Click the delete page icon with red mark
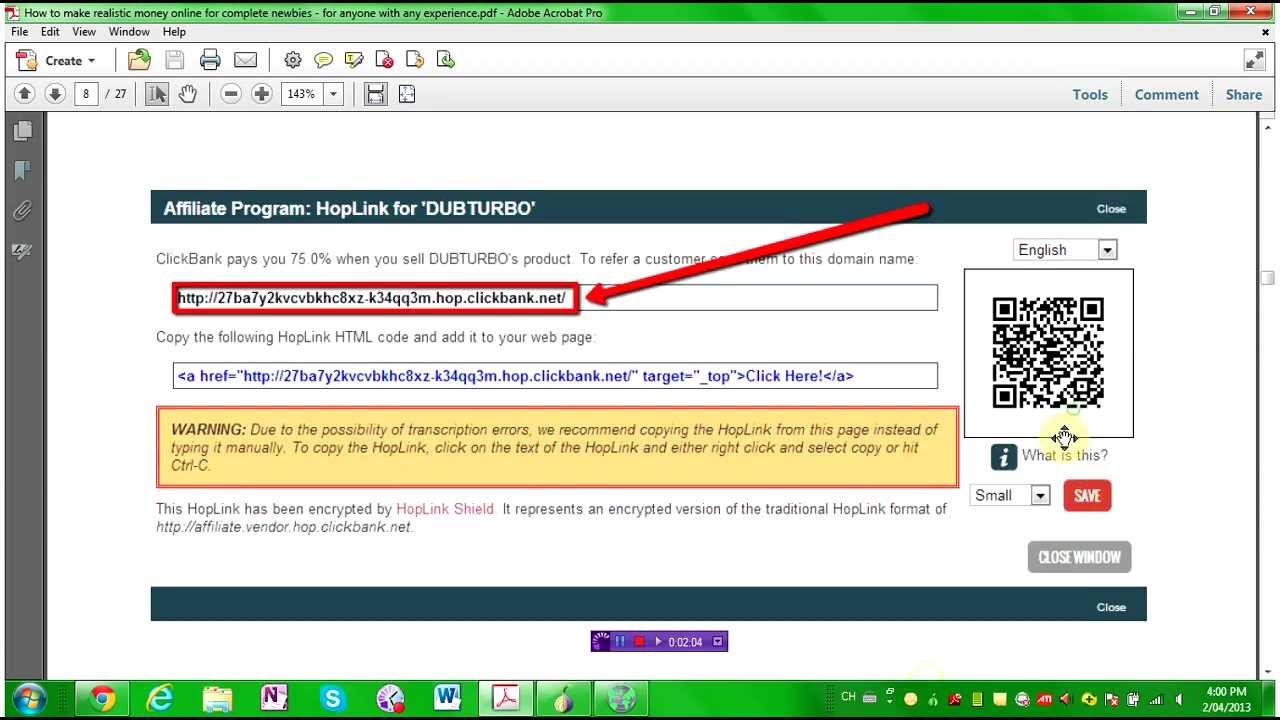1280x720 pixels. [384, 60]
